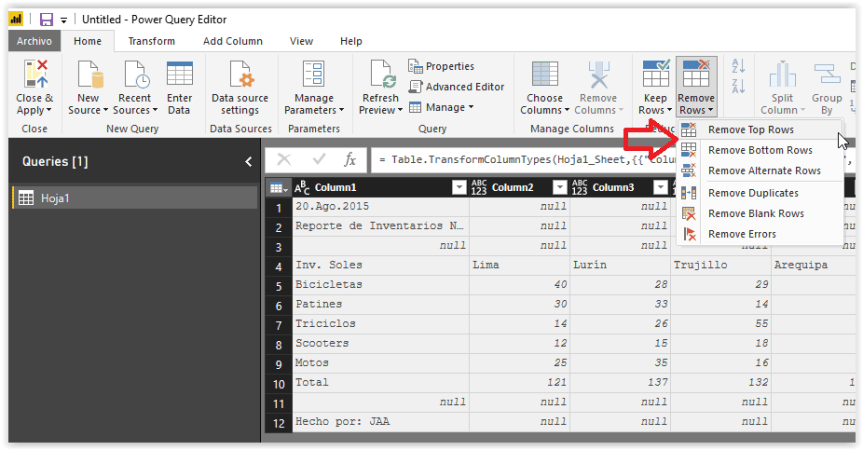Expand the Manage dropdown in Query group
863x450 pixels.
tap(446, 107)
